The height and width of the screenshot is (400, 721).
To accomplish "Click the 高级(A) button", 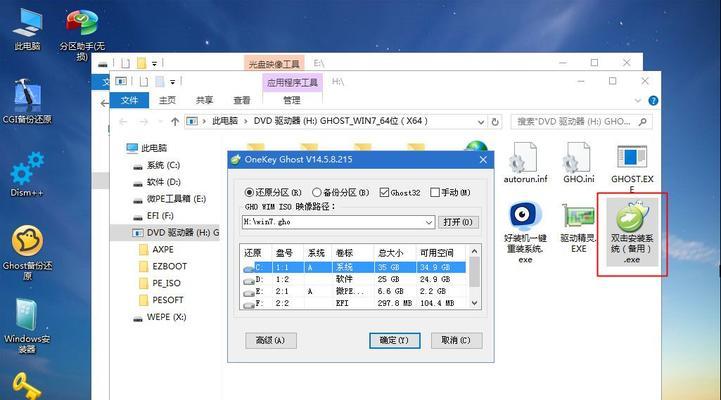I will click(x=270, y=340).
